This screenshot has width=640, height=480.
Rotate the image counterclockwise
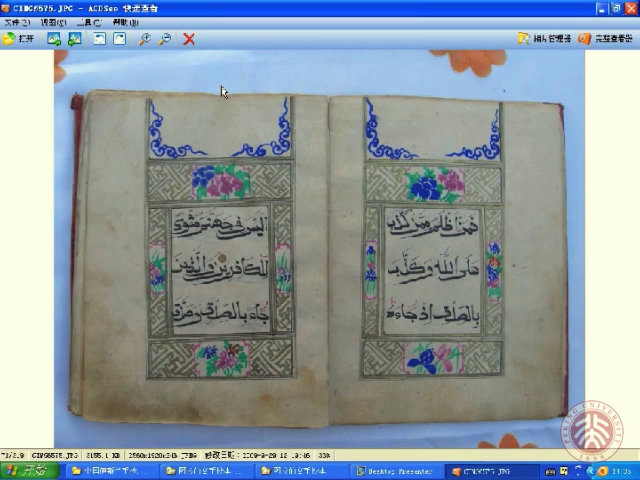click(99, 39)
